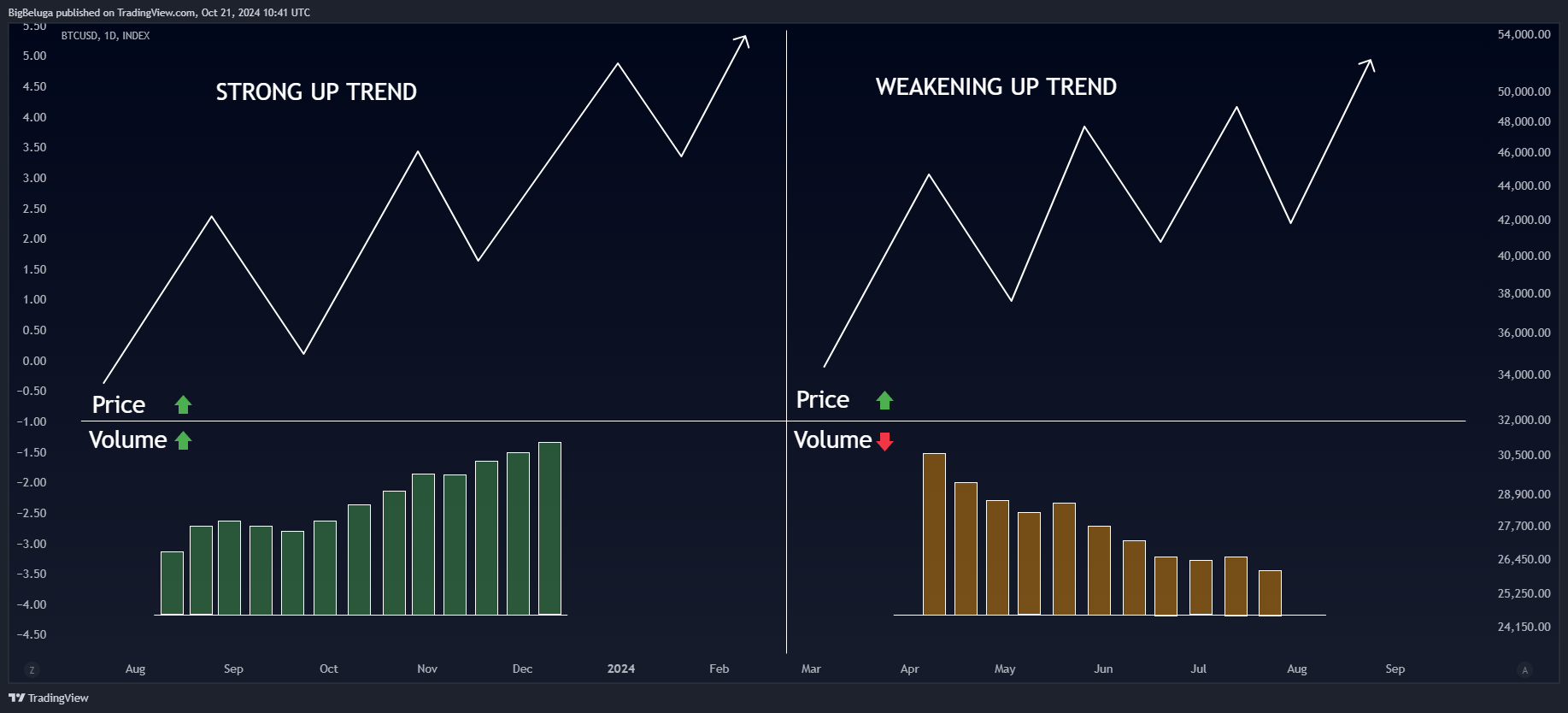Click the BTCUSD, 1D, INDEX symbol label
The width and height of the screenshot is (1568, 713).
[105, 36]
